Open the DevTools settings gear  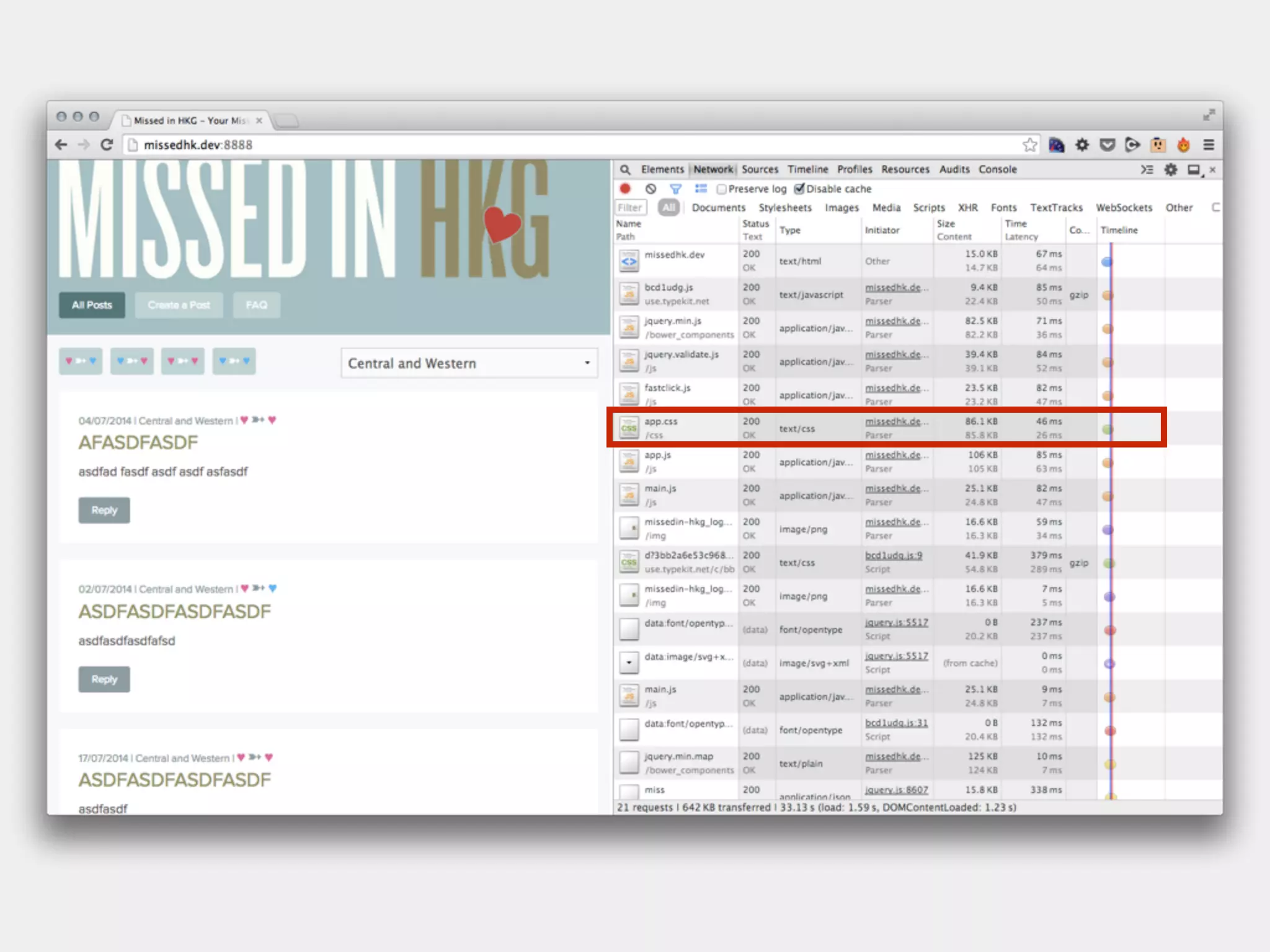tap(1170, 169)
